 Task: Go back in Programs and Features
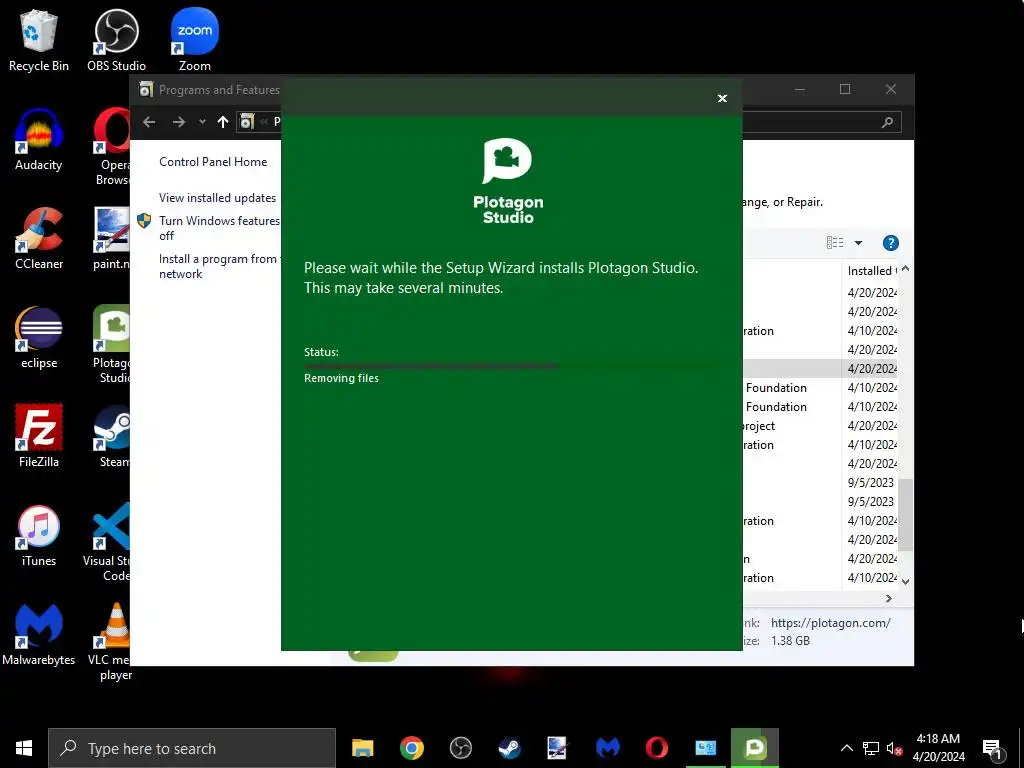(x=150, y=122)
